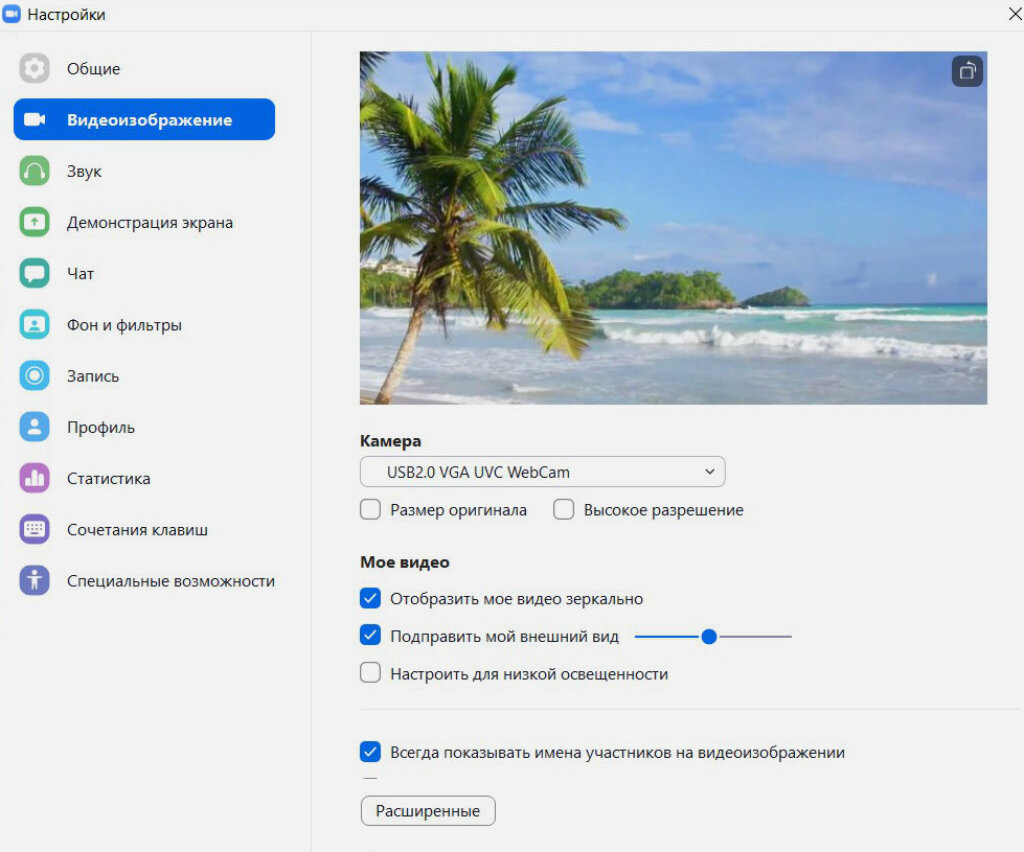Select the Видеоизображение tab in sidebar

(144, 120)
